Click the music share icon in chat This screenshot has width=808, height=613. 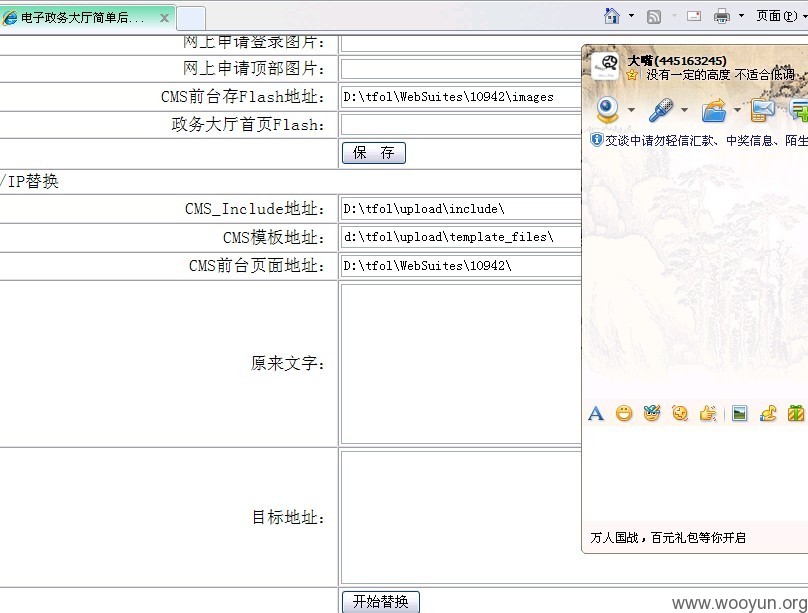point(768,413)
